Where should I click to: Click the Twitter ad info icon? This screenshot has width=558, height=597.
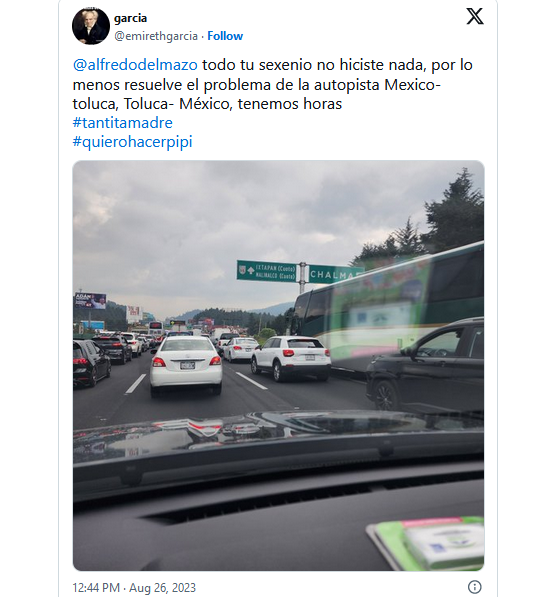tap(474, 587)
